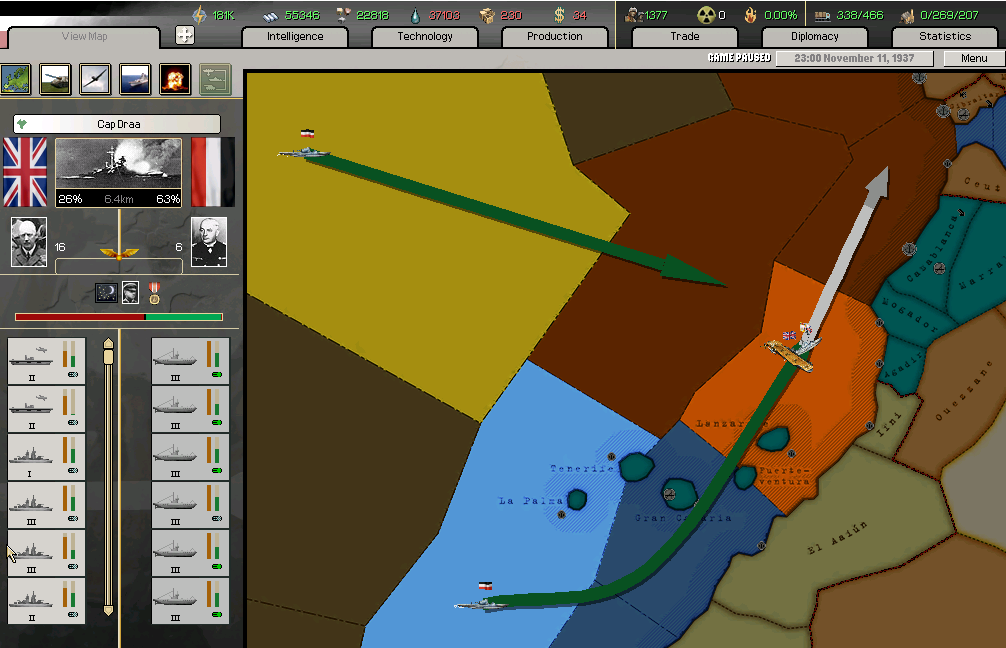Image resolution: width=1006 pixels, height=648 pixels.
Task: Click the medal icon in battle modifiers
Action: point(154,292)
